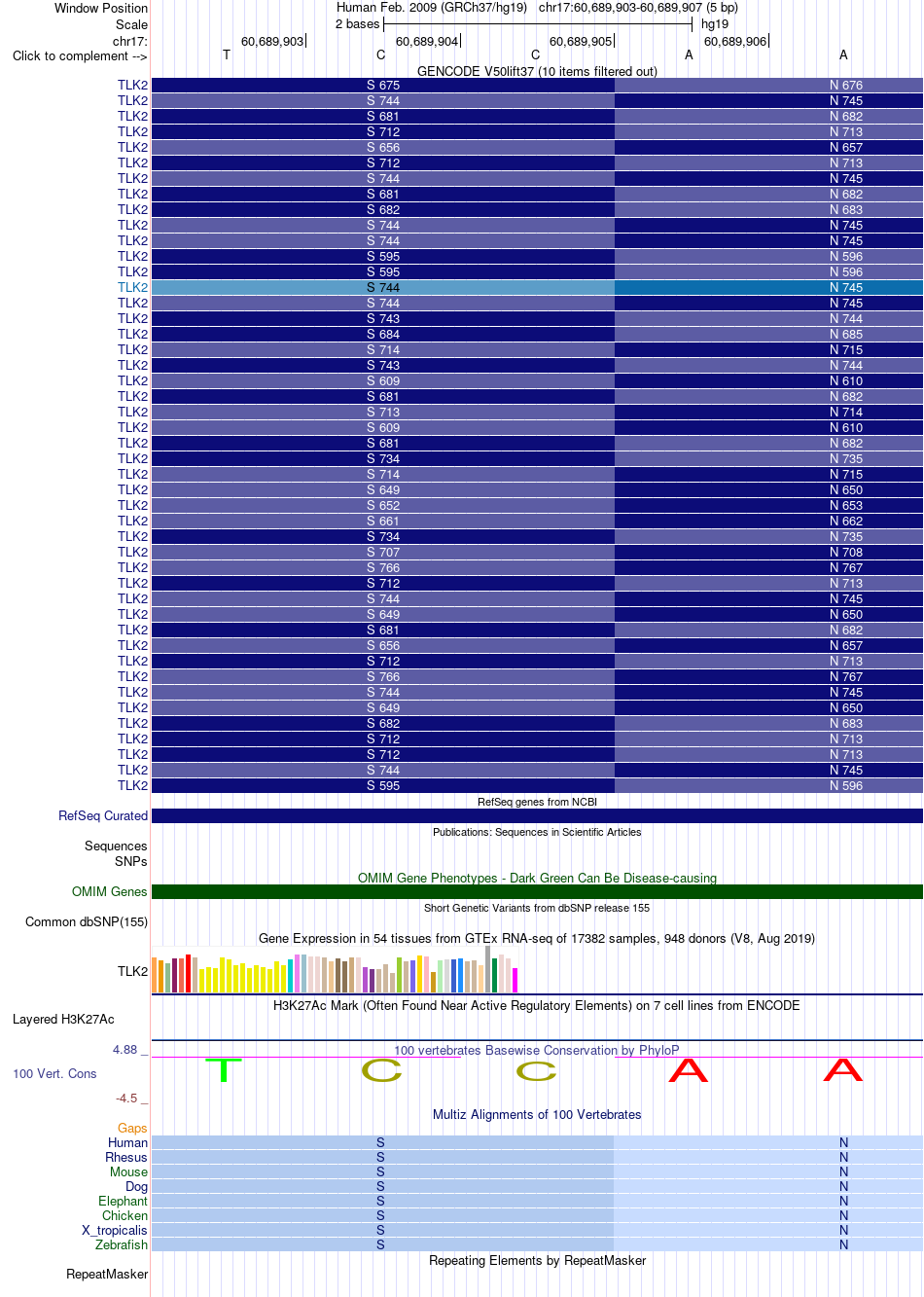Click the PhyloP '4.88' upper scale value
Screen dimensions: 924x1297
click(124, 1050)
